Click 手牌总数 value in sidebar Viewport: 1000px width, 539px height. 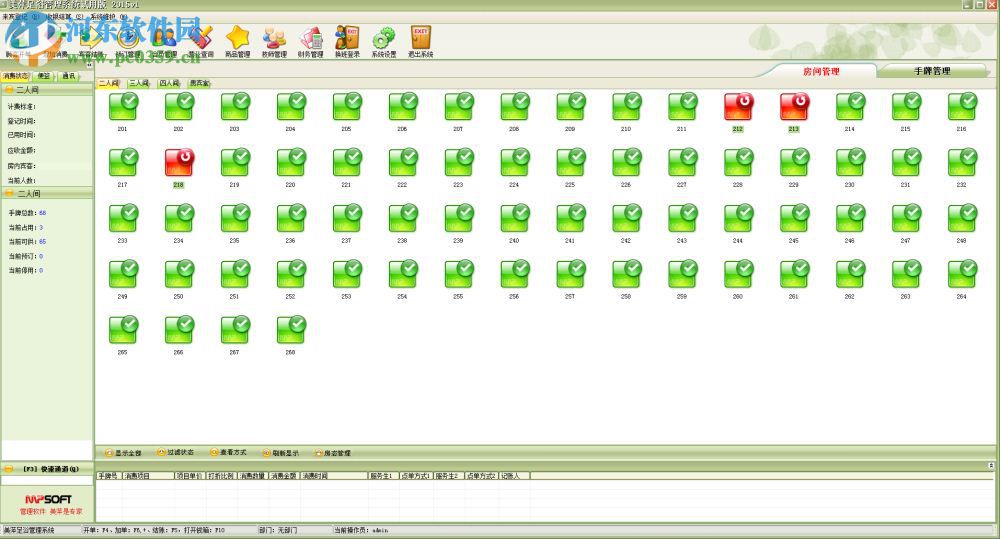point(43,213)
